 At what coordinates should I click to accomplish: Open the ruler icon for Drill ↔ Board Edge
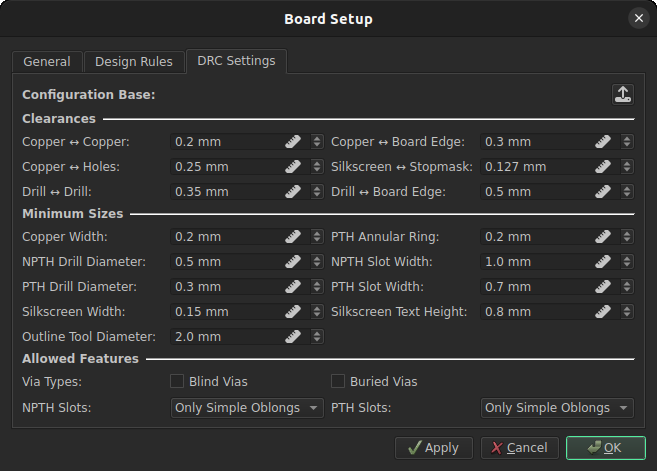[603, 192]
